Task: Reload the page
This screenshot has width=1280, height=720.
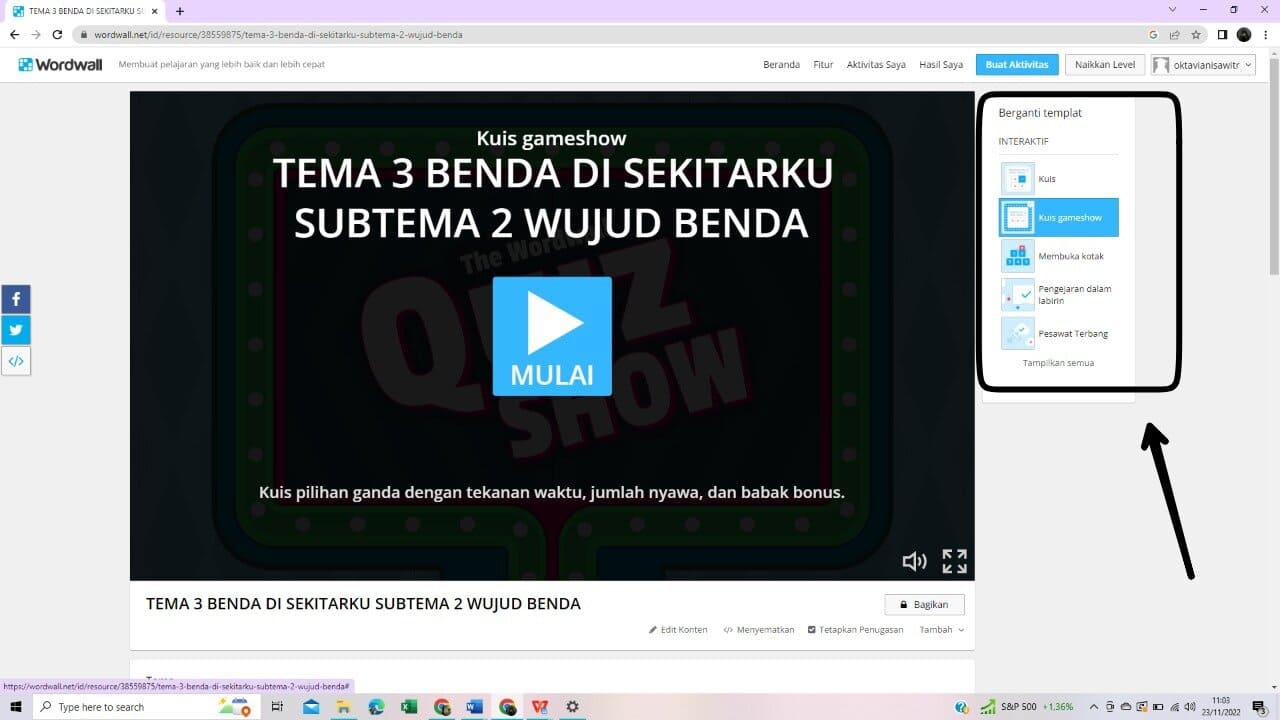Action: (x=58, y=34)
